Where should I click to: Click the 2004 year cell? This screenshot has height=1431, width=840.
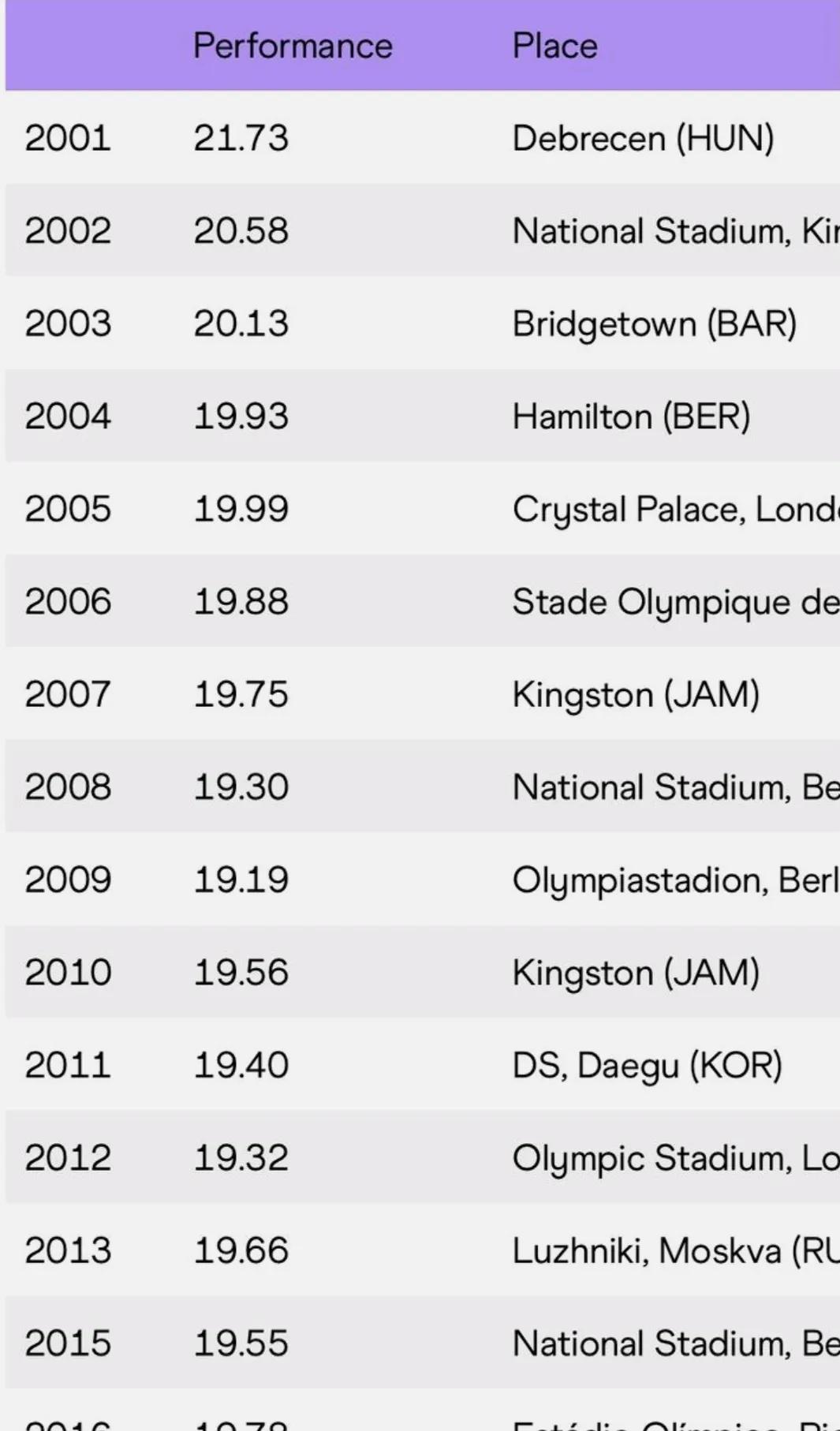(68, 417)
